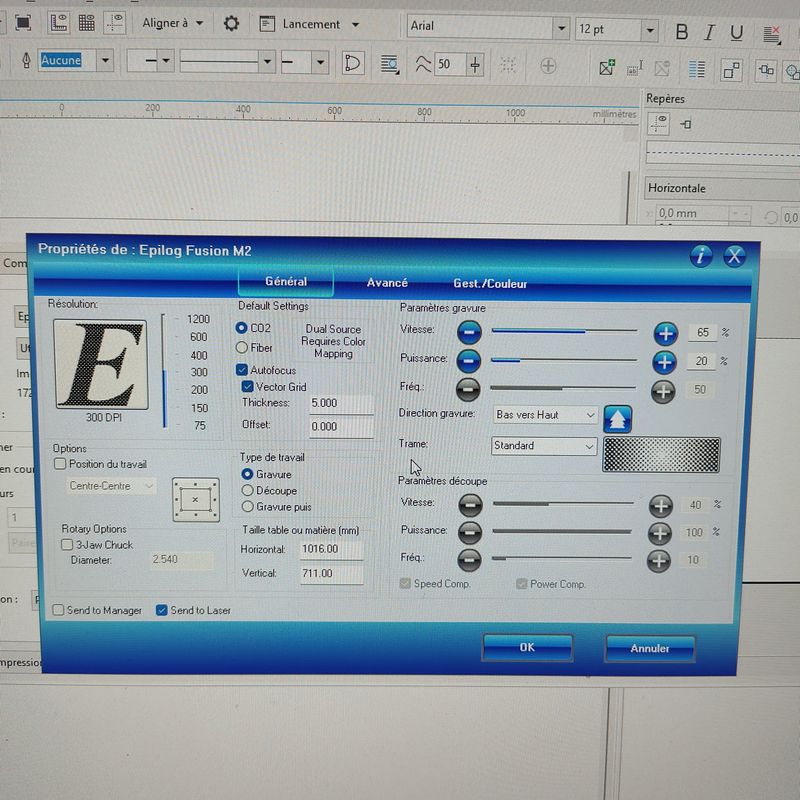Click the blue info icon in dialog title
The image size is (800, 800).
701,256
